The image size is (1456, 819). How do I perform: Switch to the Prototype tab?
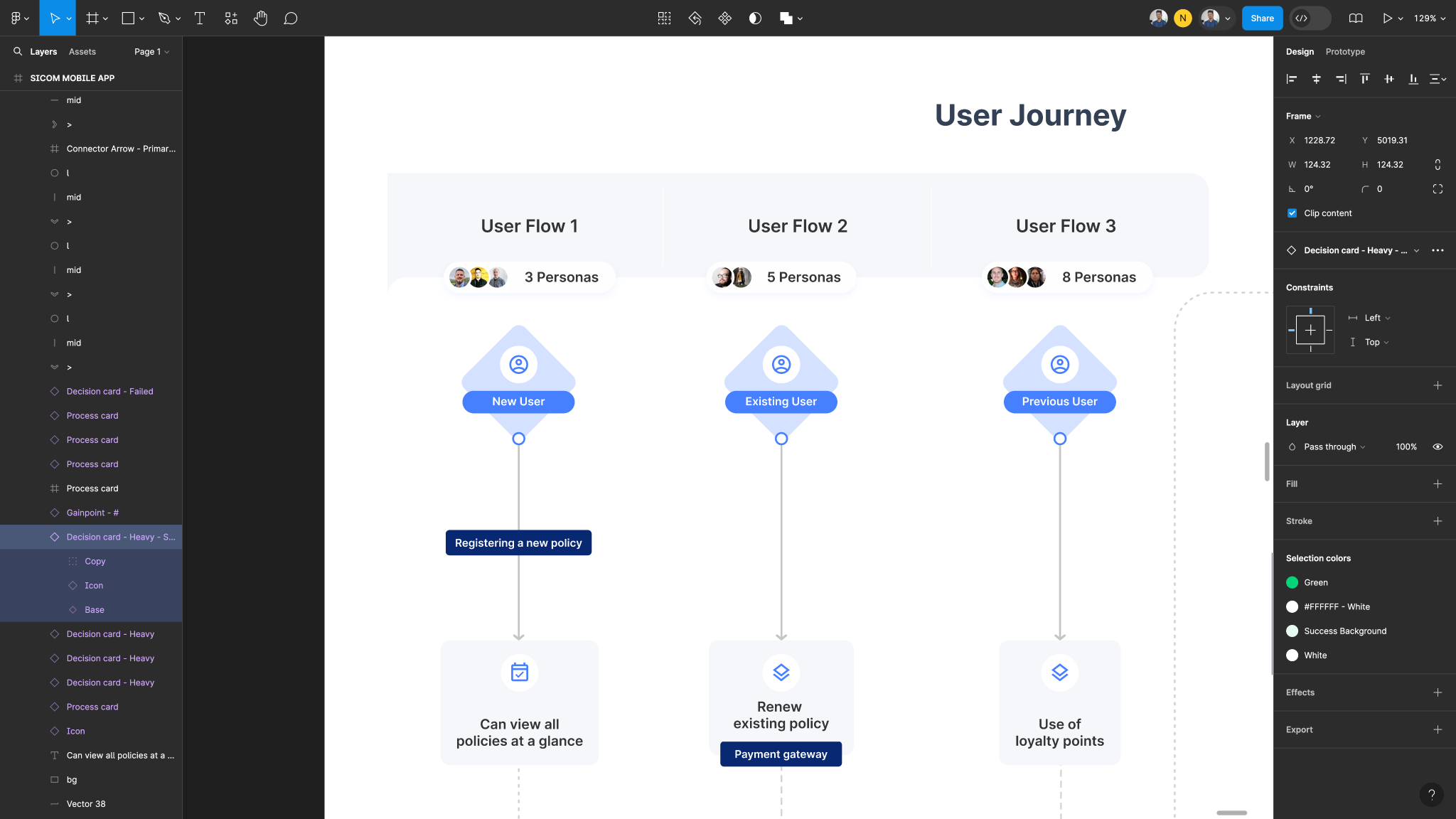tap(1345, 52)
